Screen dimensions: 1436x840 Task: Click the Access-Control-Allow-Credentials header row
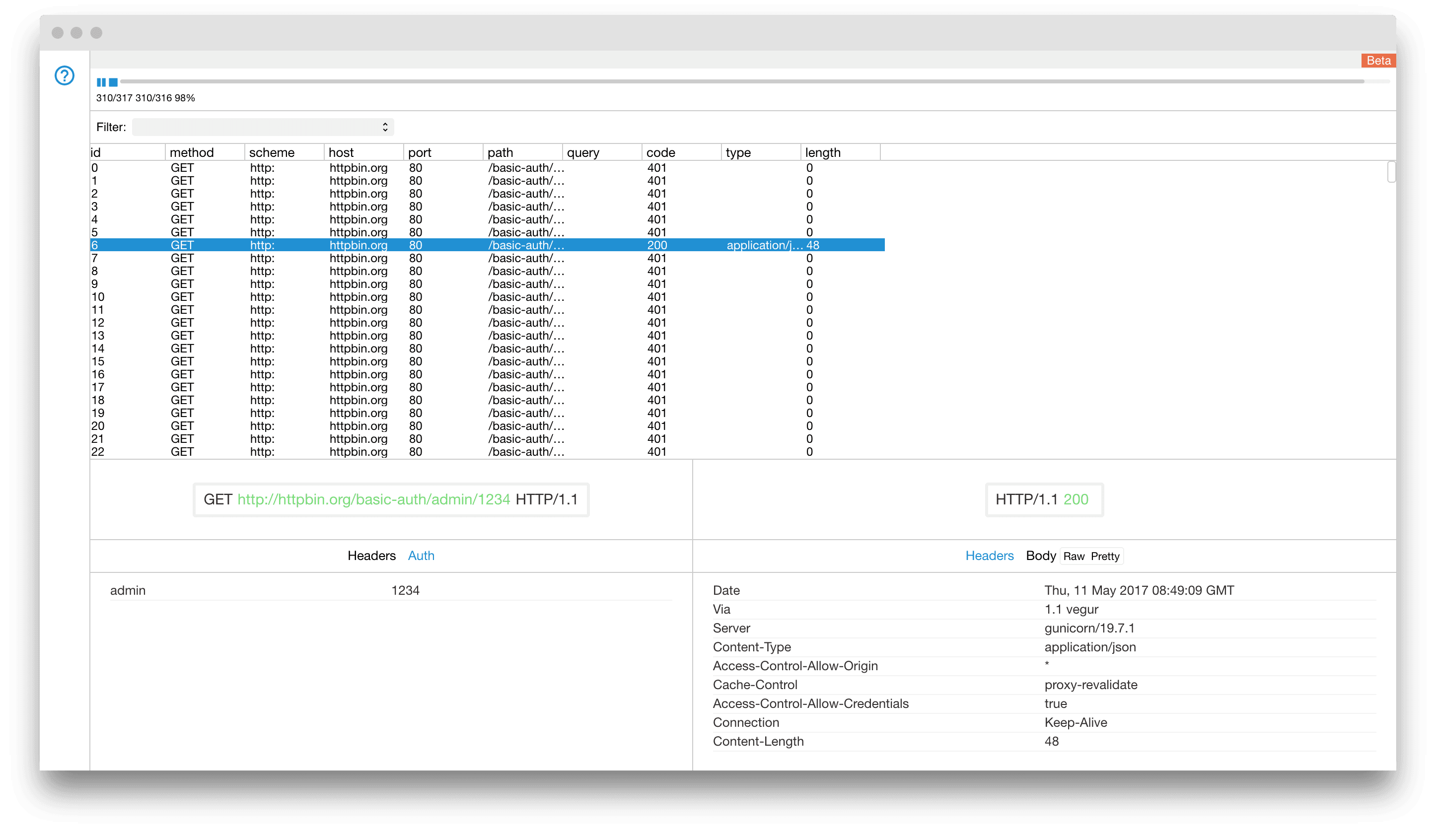[1045, 703]
